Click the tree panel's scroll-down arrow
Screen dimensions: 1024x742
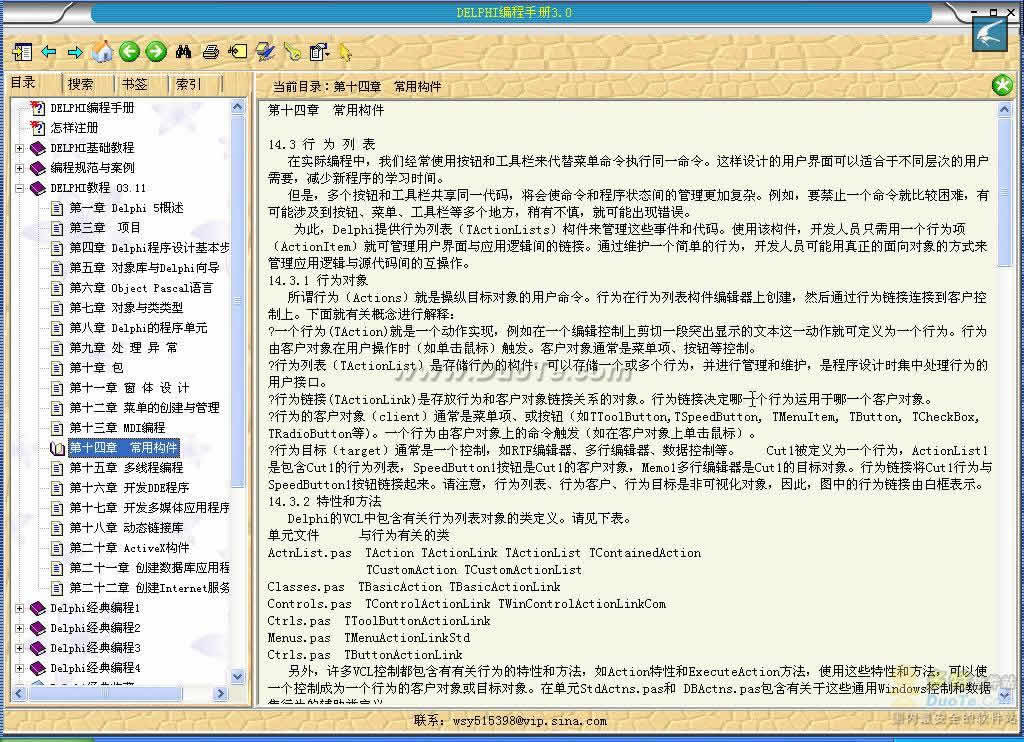(x=238, y=677)
